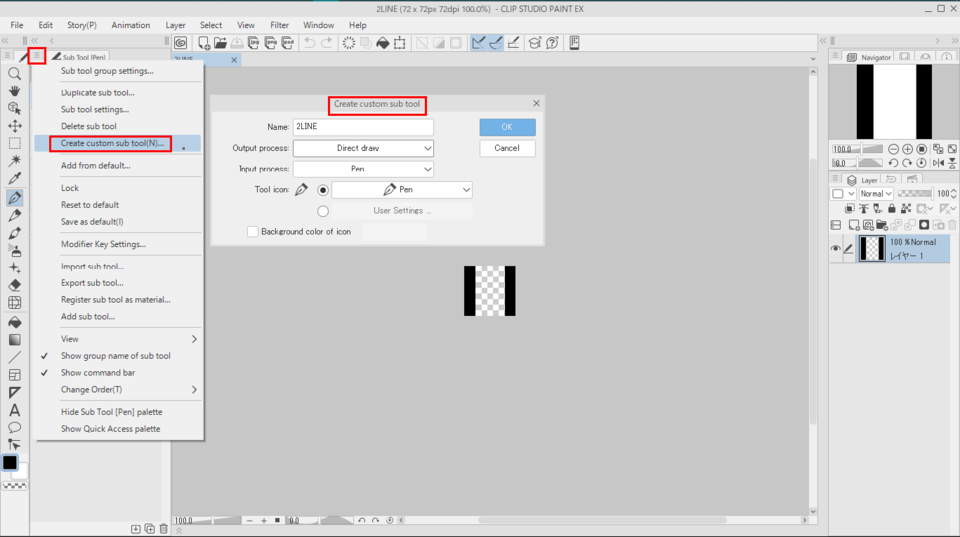
Task: Adjust the layer opacity stepper arrows
Action: pos(953,193)
